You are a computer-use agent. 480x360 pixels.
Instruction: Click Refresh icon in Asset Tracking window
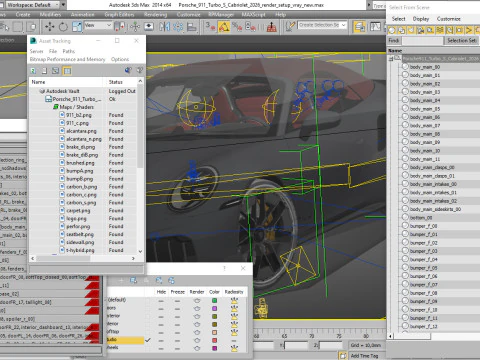(x=33, y=71)
